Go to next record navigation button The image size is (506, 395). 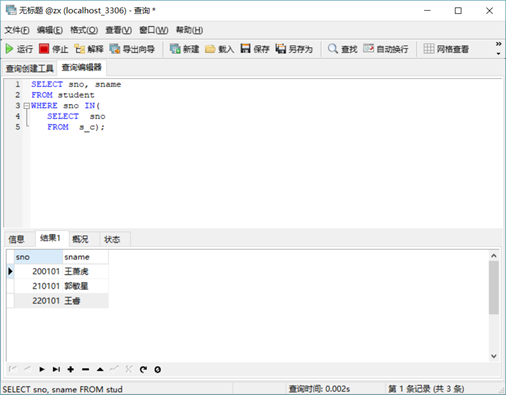[42, 369]
